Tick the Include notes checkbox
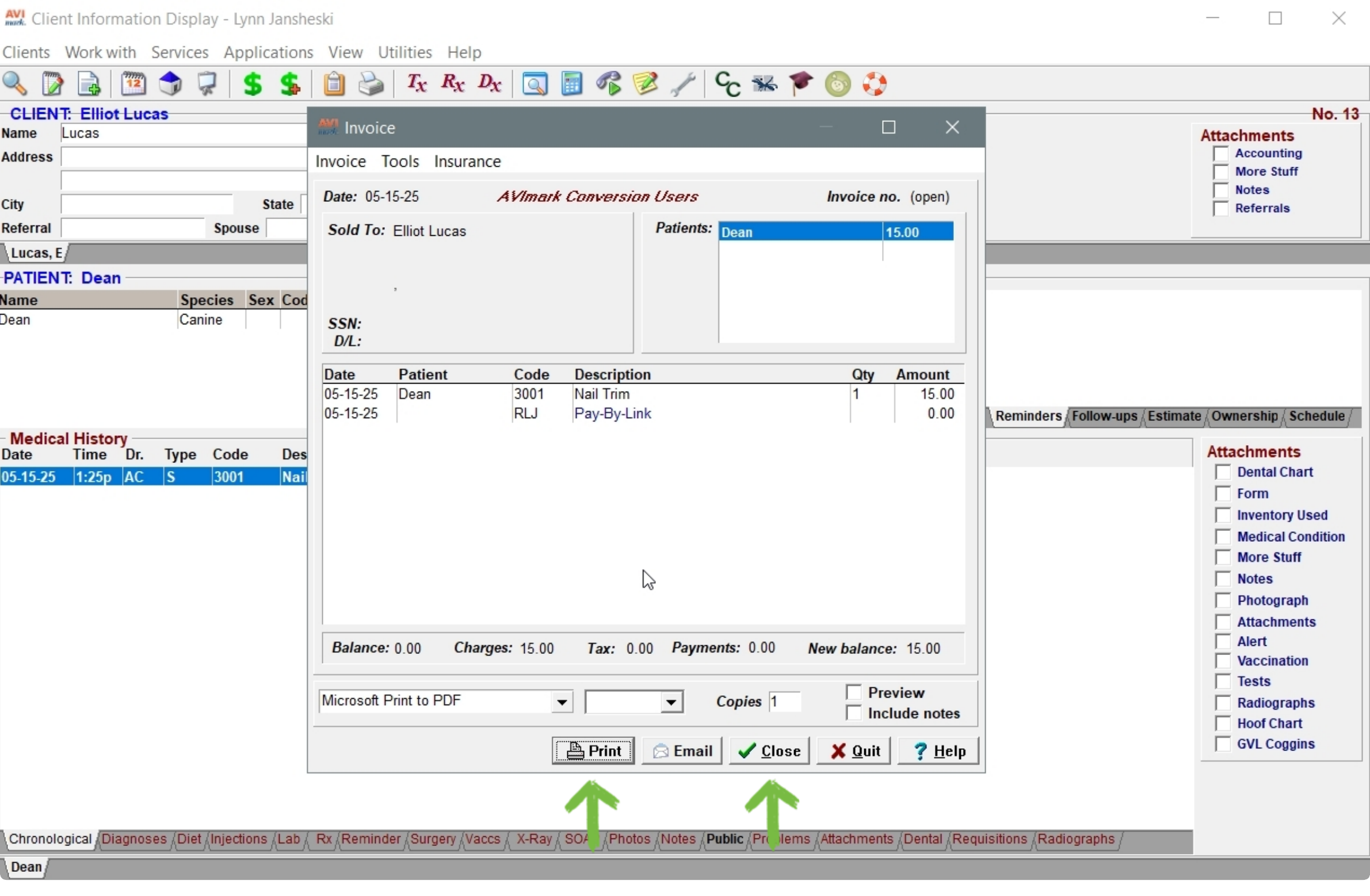Image resolution: width=1370 pixels, height=896 pixels. point(854,714)
